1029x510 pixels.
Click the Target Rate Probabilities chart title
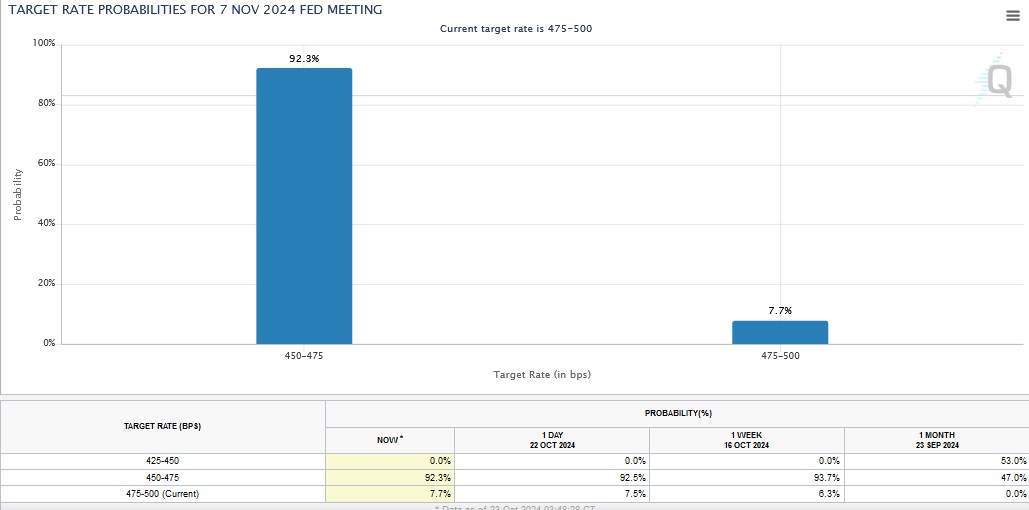195,9
